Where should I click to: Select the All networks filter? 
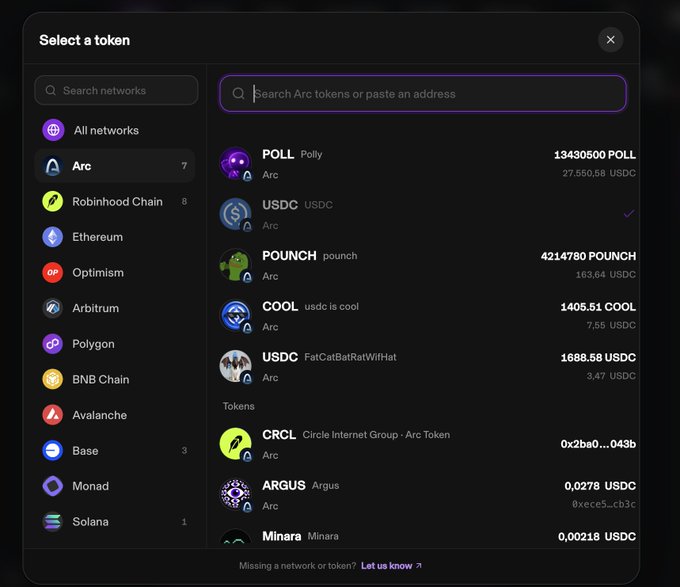[115, 130]
